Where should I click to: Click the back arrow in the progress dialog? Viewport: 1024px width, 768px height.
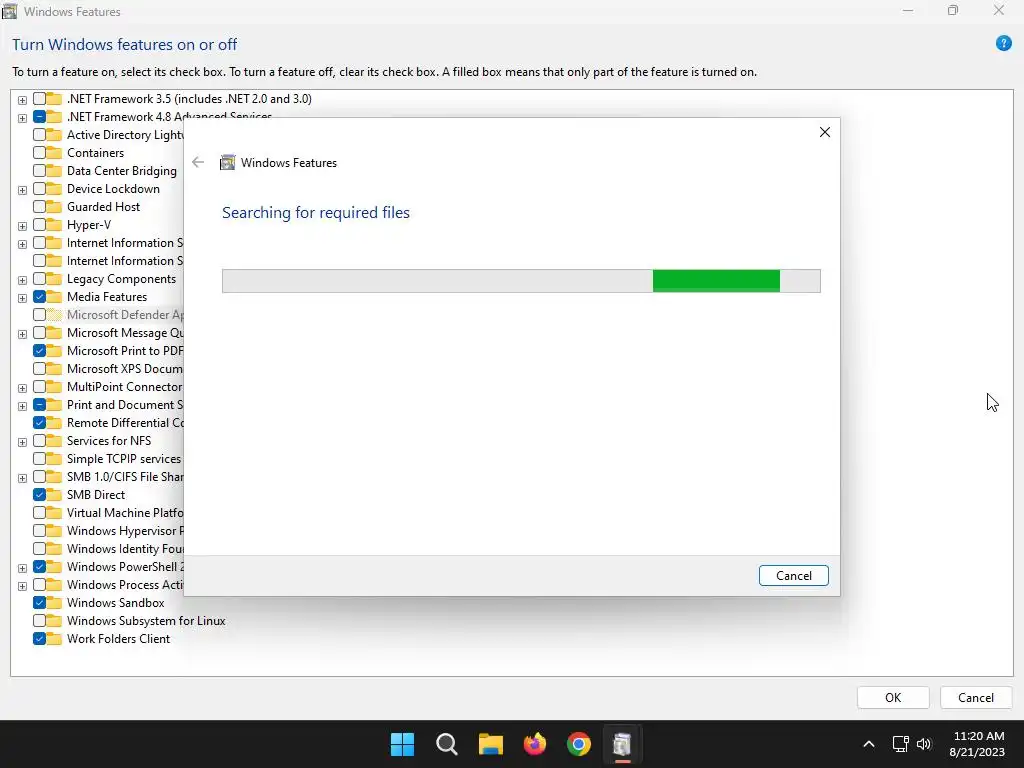coord(198,163)
